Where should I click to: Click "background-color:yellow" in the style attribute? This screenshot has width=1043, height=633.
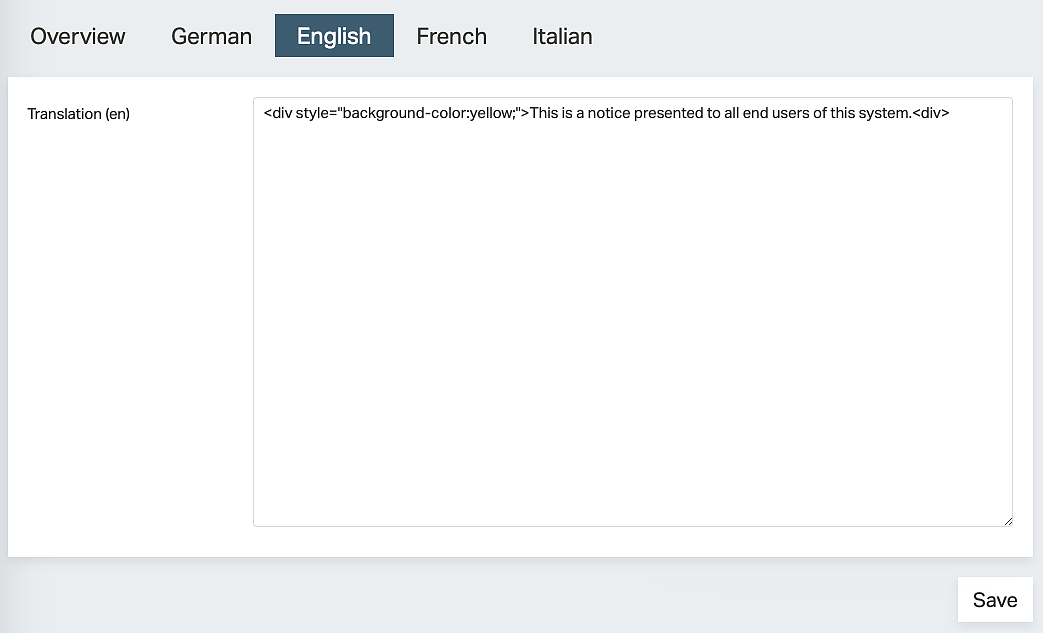click(x=427, y=113)
